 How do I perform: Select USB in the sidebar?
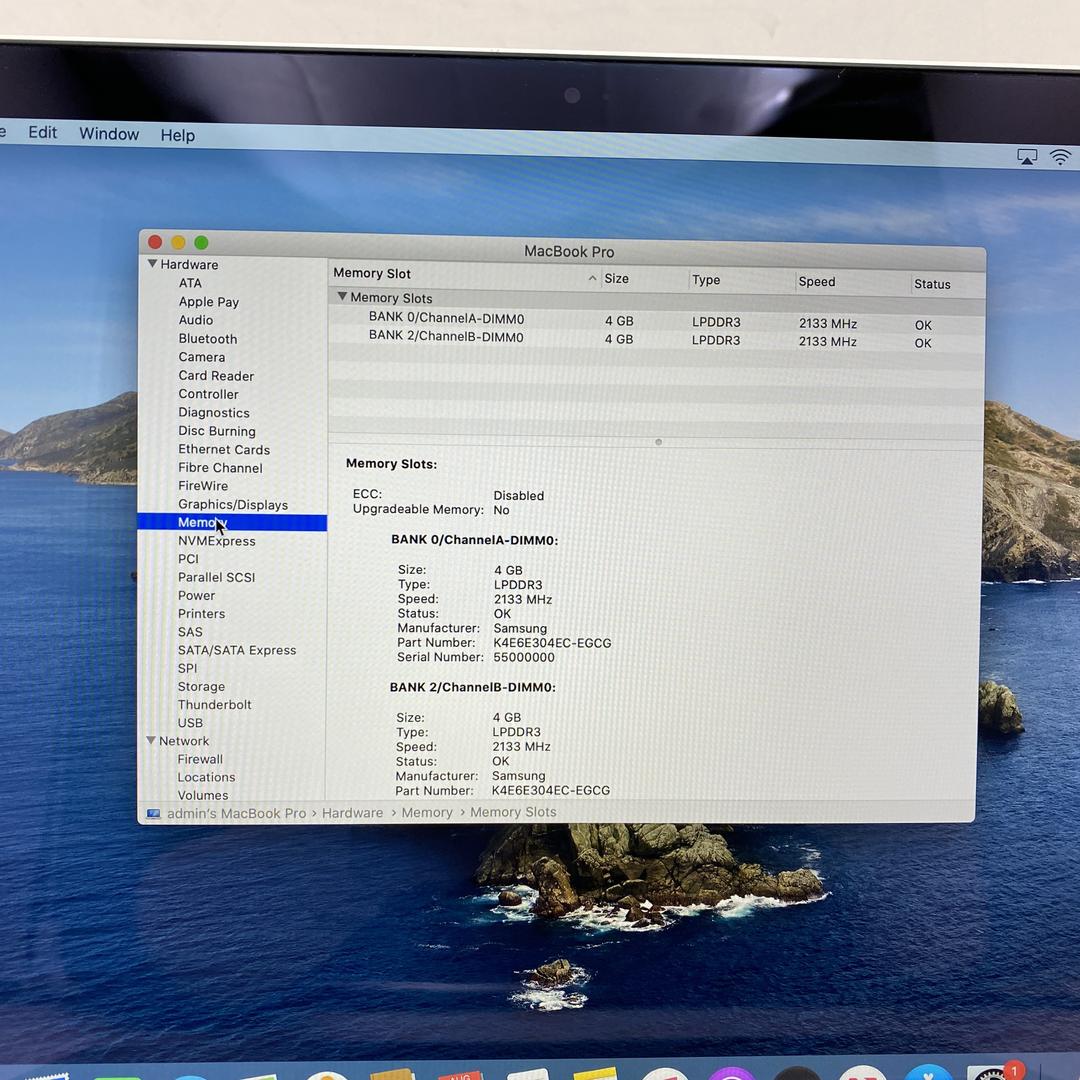tap(190, 723)
